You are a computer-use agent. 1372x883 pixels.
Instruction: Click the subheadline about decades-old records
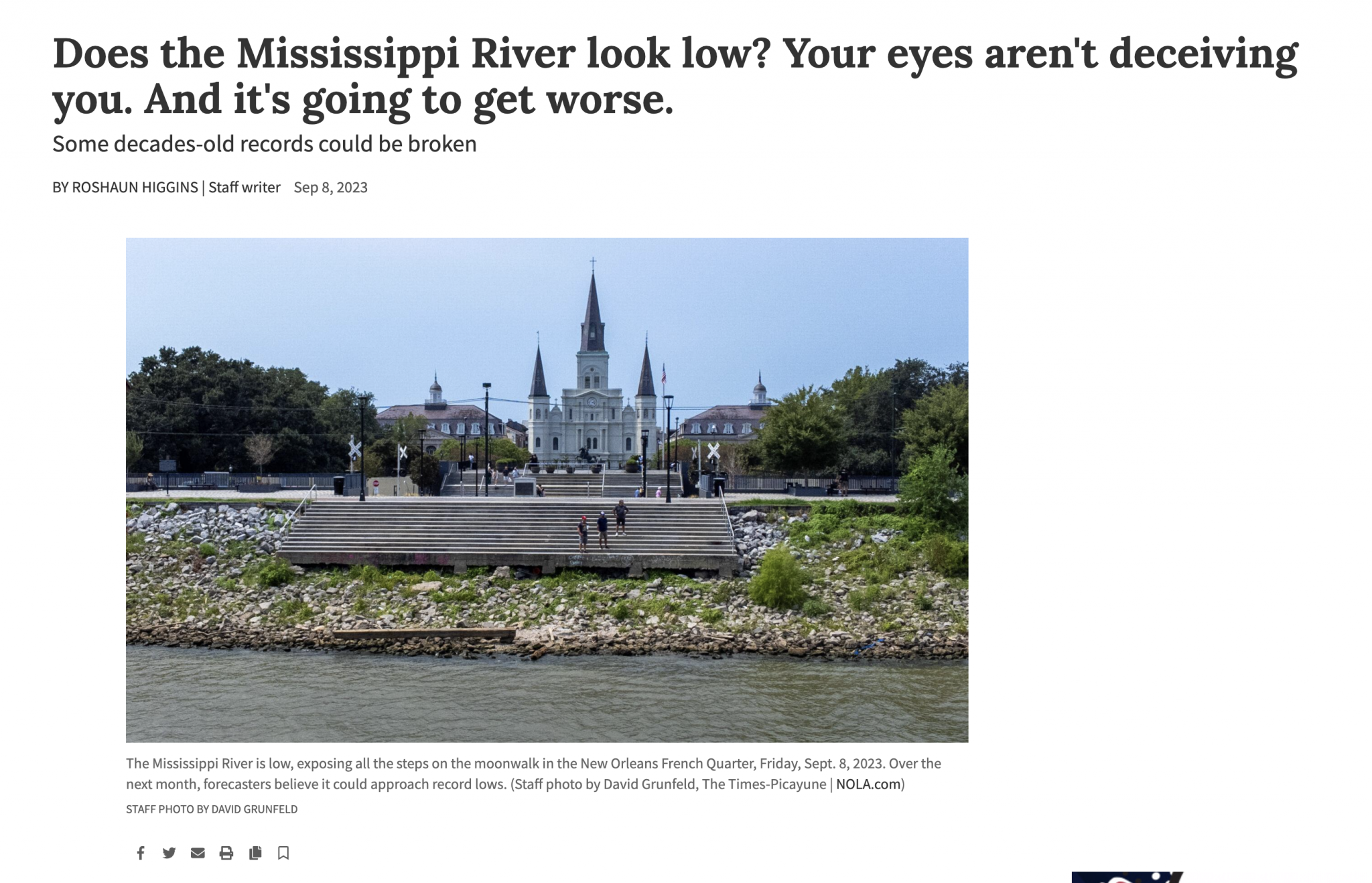pyautogui.click(x=265, y=144)
